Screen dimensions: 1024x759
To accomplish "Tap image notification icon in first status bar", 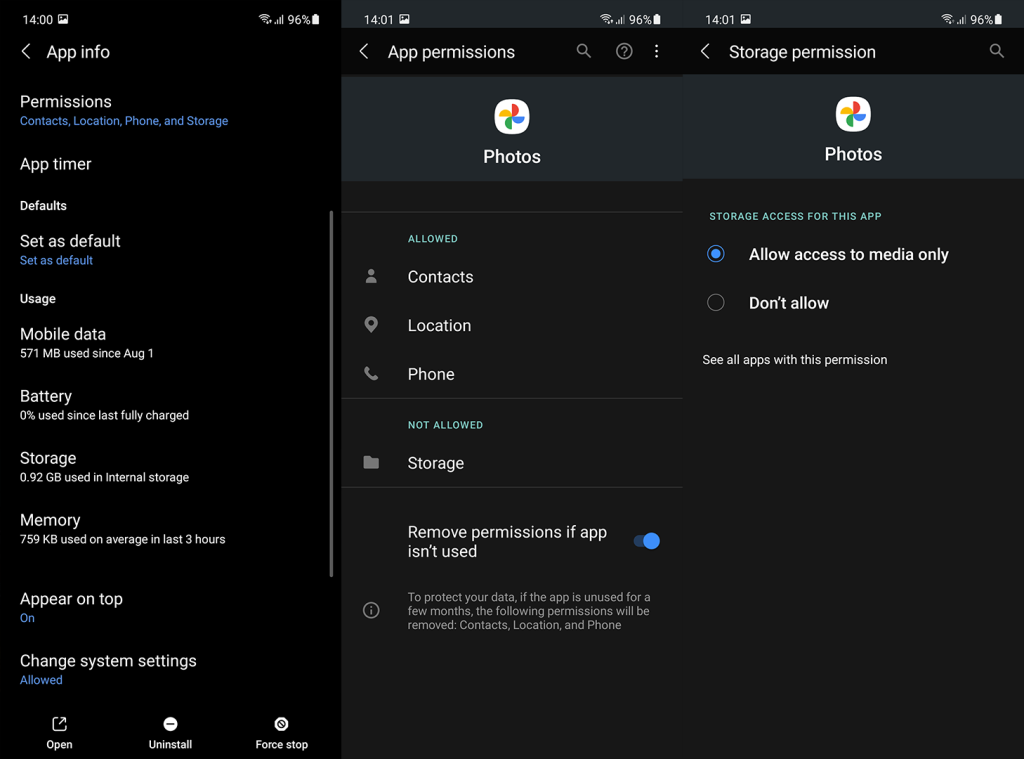I will tap(63, 19).
